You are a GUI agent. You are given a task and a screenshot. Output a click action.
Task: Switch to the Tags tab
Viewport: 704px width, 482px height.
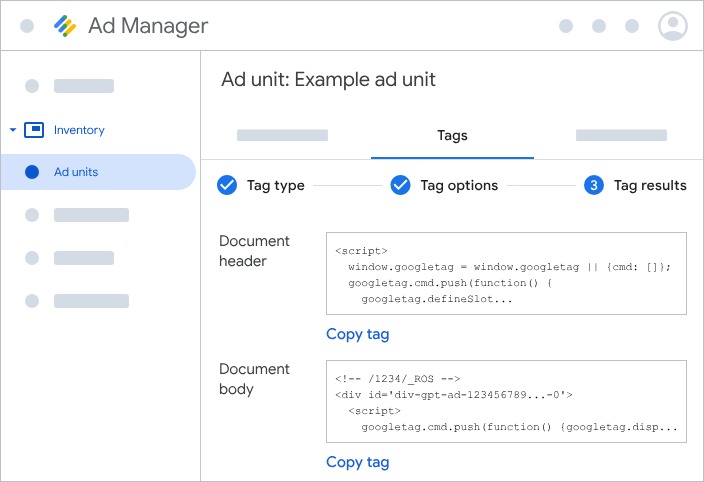pos(452,135)
